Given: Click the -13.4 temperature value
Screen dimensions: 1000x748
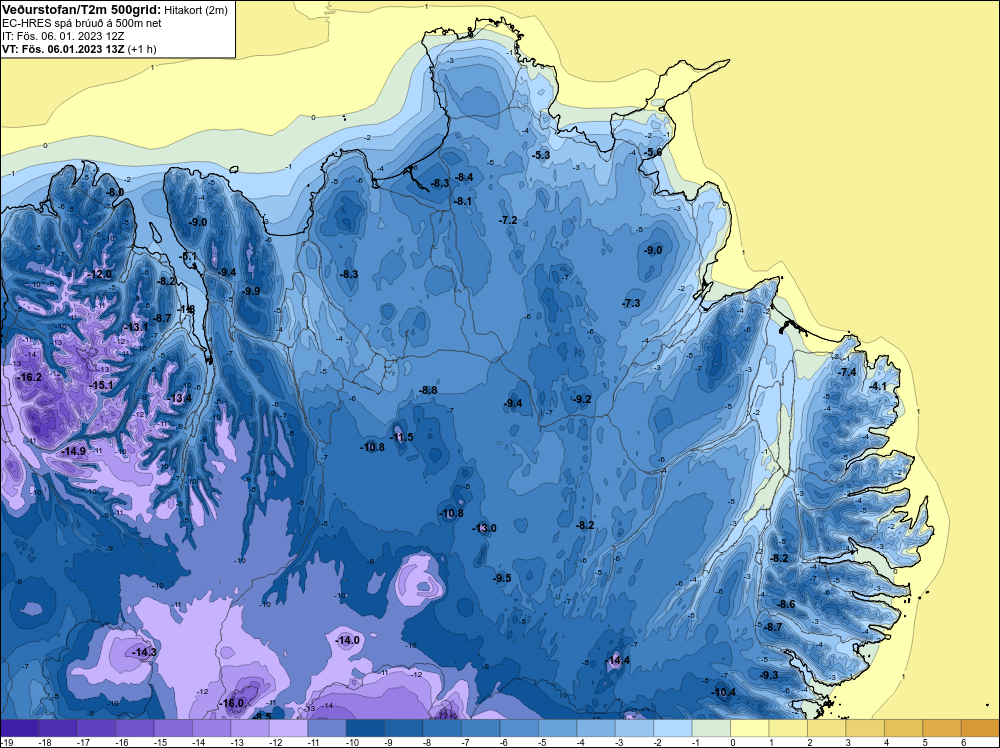Looking at the screenshot, I should tap(180, 399).
